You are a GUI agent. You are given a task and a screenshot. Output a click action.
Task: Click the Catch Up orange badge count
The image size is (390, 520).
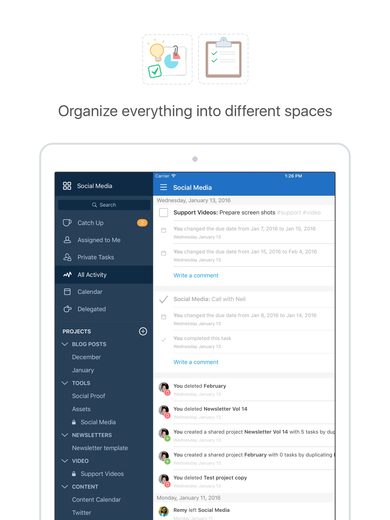click(x=142, y=223)
